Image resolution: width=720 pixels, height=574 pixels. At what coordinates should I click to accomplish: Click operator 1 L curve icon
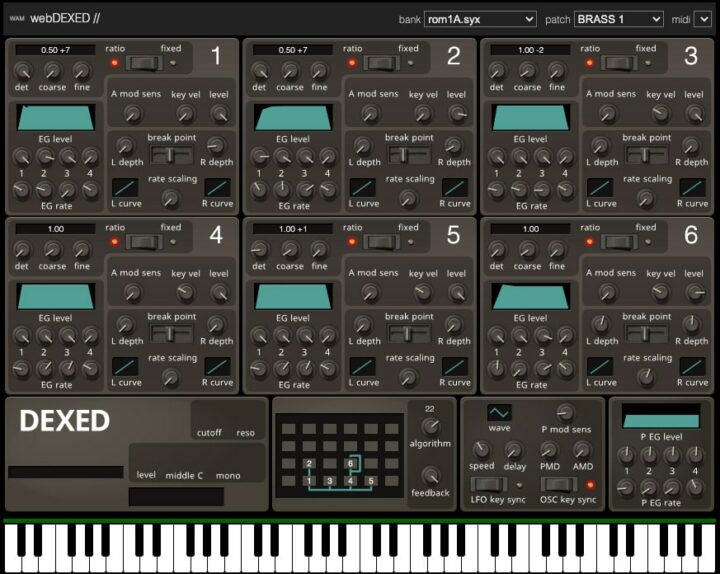[x=125, y=187]
